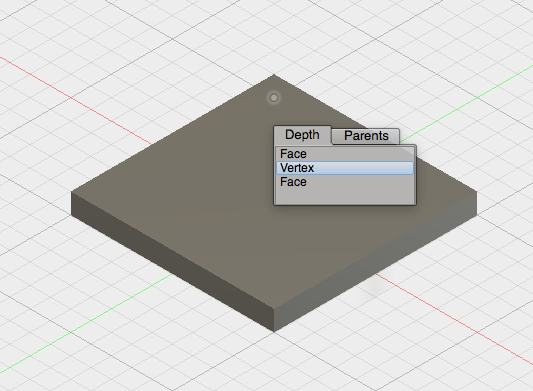Choose the highlighted Vertex entry

click(345, 168)
